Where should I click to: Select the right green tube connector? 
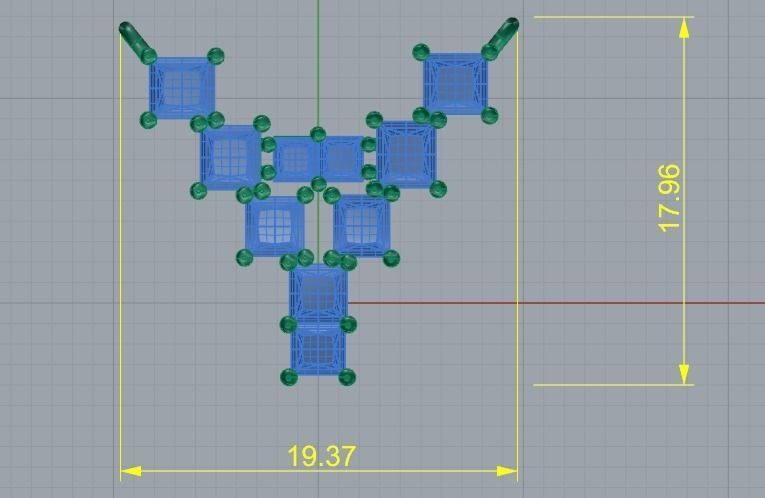click(x=501, y=38)
